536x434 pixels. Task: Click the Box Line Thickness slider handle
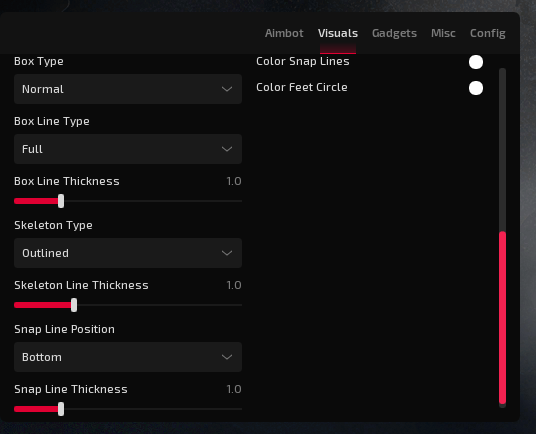pos(61,201)
